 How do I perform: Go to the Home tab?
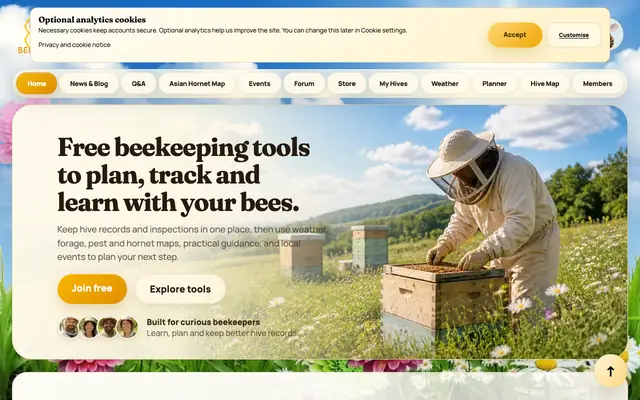tap(37, 84)
